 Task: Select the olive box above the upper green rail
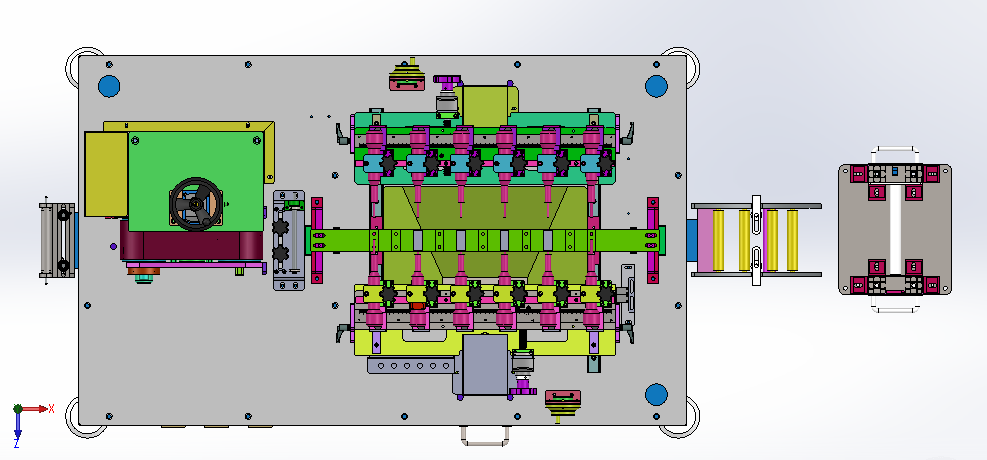point(485,104)
